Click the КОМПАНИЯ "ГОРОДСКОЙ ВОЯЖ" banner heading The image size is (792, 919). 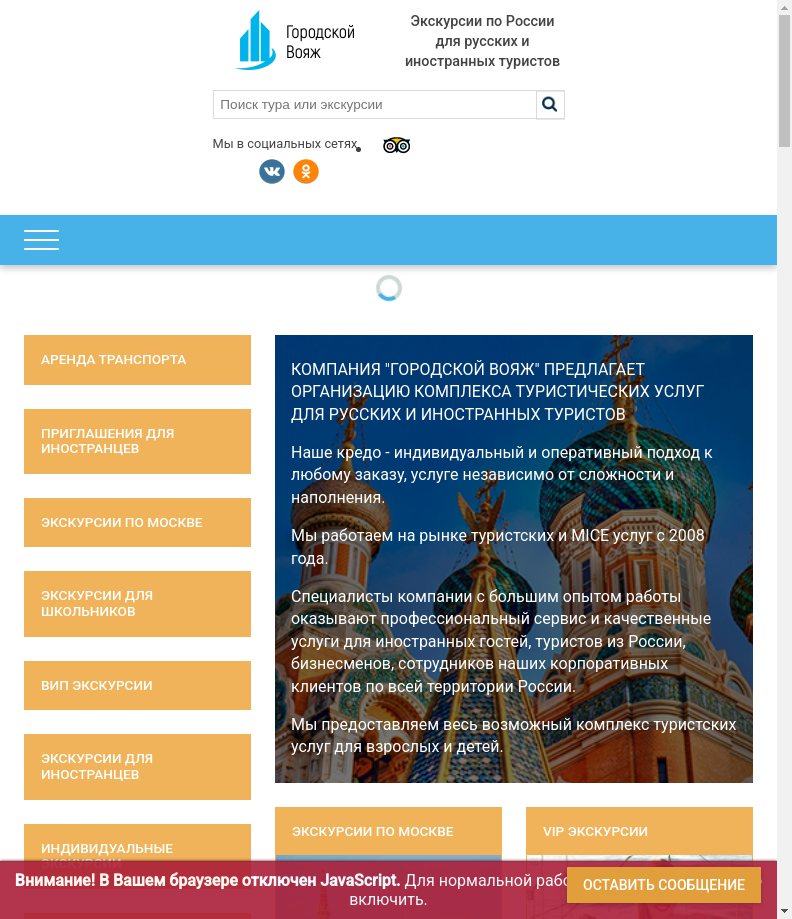click(x=497, y=391)
